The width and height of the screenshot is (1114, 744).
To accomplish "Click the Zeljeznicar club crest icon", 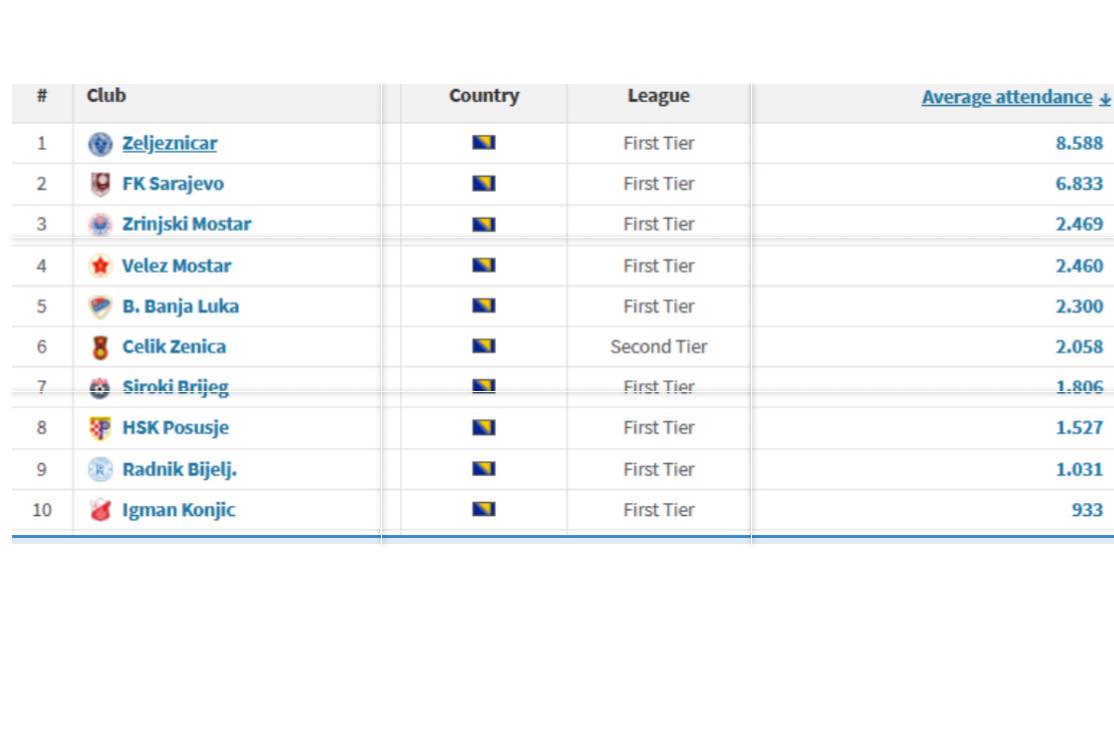I will [x=100, y=144].
